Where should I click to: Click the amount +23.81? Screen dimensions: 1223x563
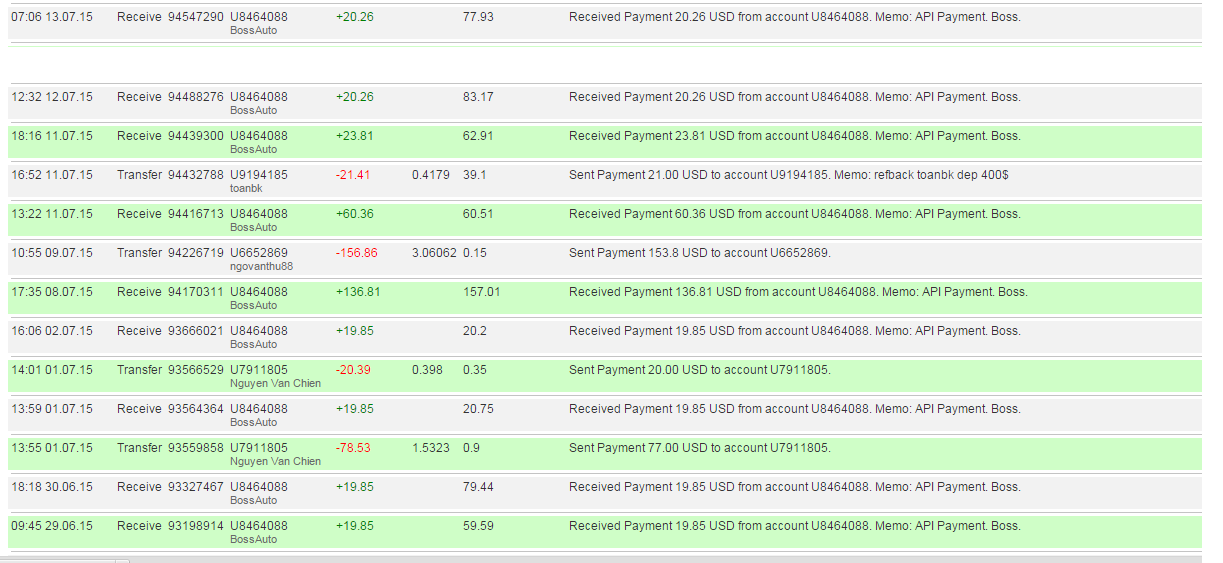coord(355,136)
